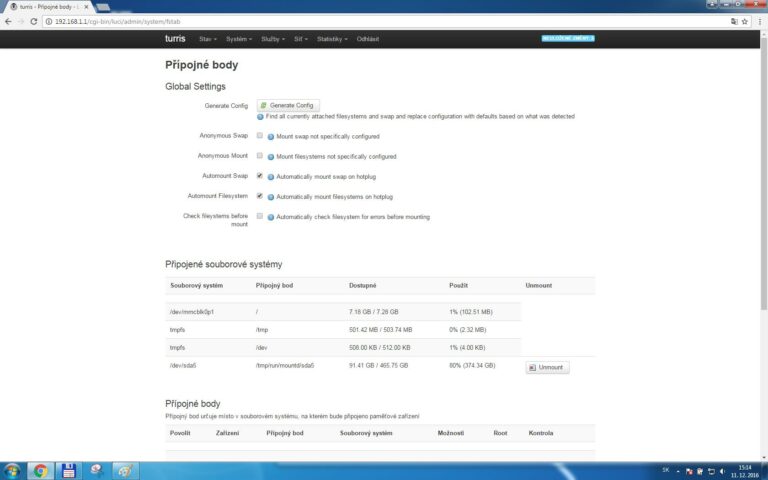Click the site info icon in address bar

[x=48, y=22]
